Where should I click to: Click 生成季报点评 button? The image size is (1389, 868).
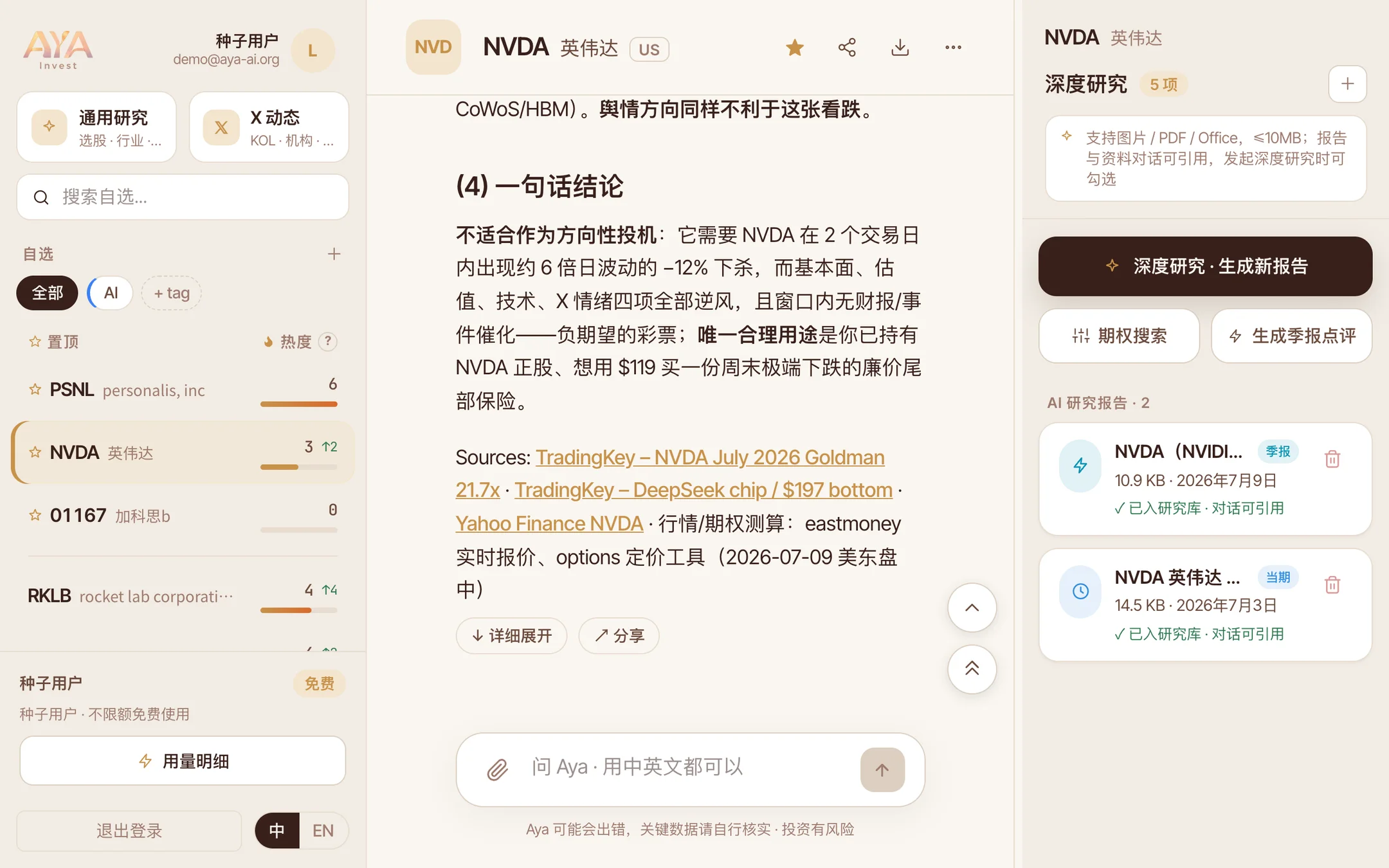click(x=1291, y=336)
